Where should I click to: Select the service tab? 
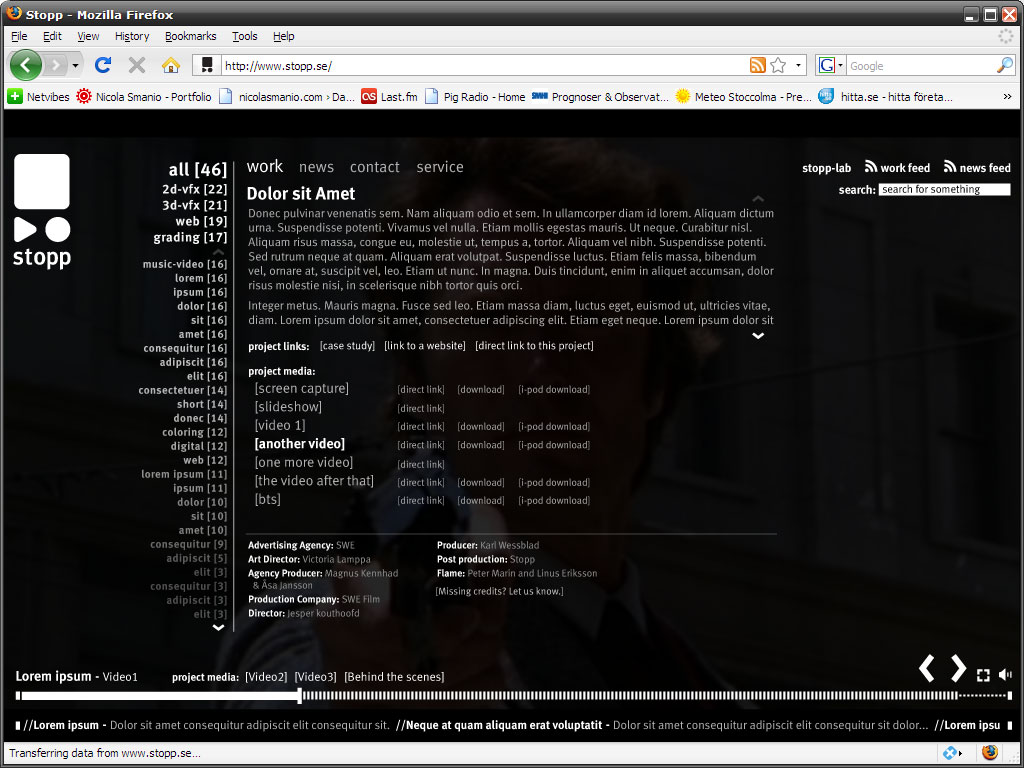click(x=440, y=167)
